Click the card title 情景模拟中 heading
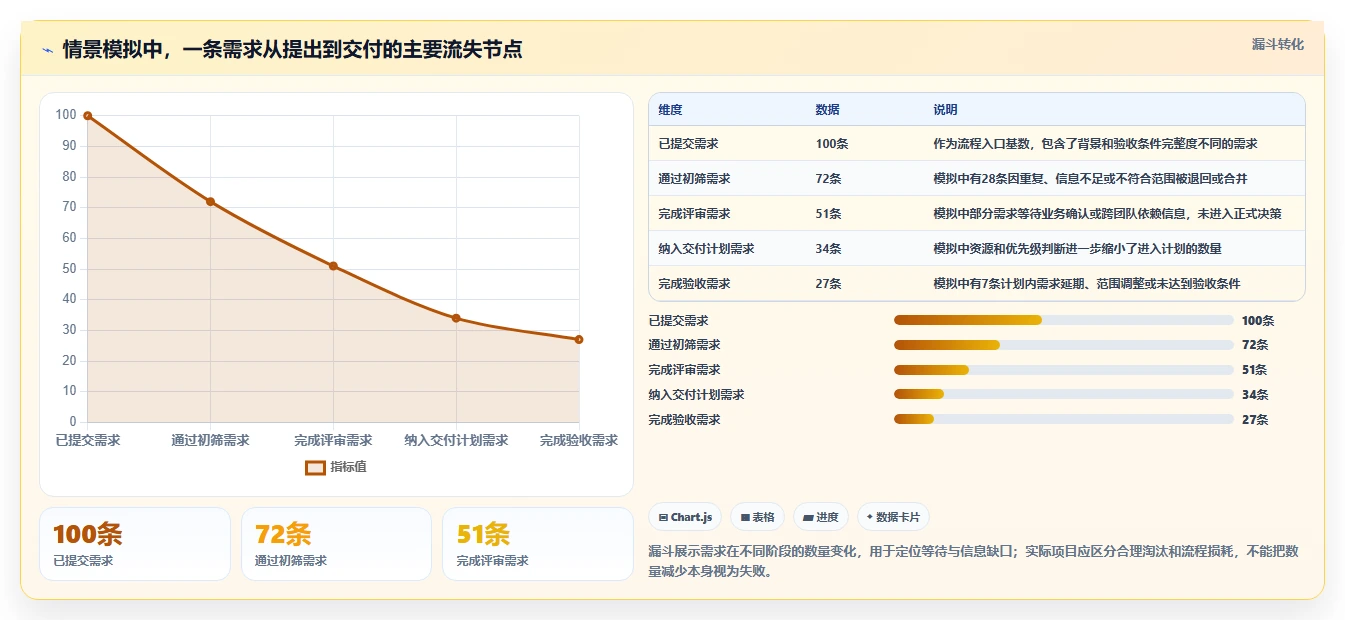 292,50
